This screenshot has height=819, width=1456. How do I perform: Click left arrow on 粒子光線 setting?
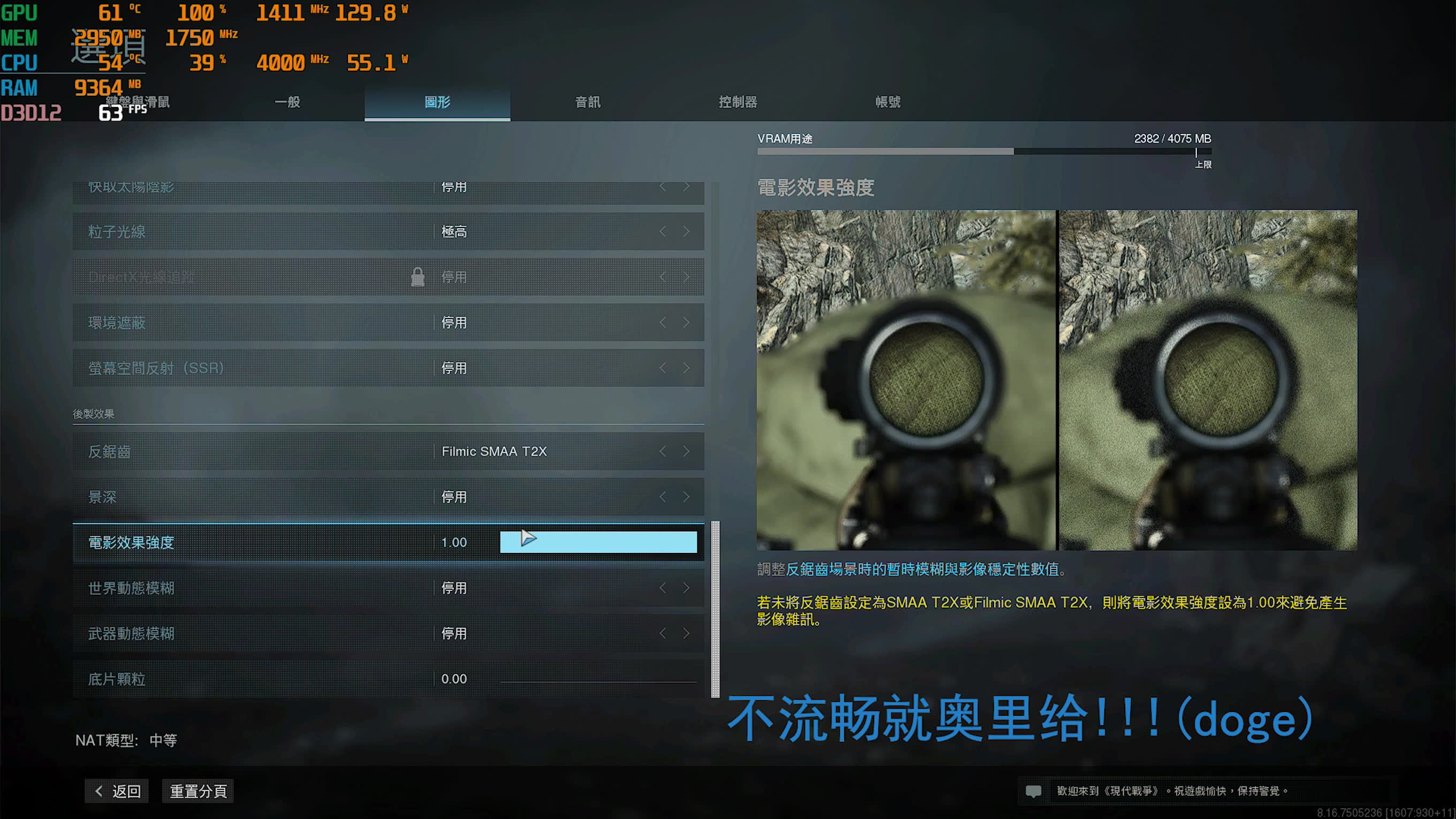[664, 232]
